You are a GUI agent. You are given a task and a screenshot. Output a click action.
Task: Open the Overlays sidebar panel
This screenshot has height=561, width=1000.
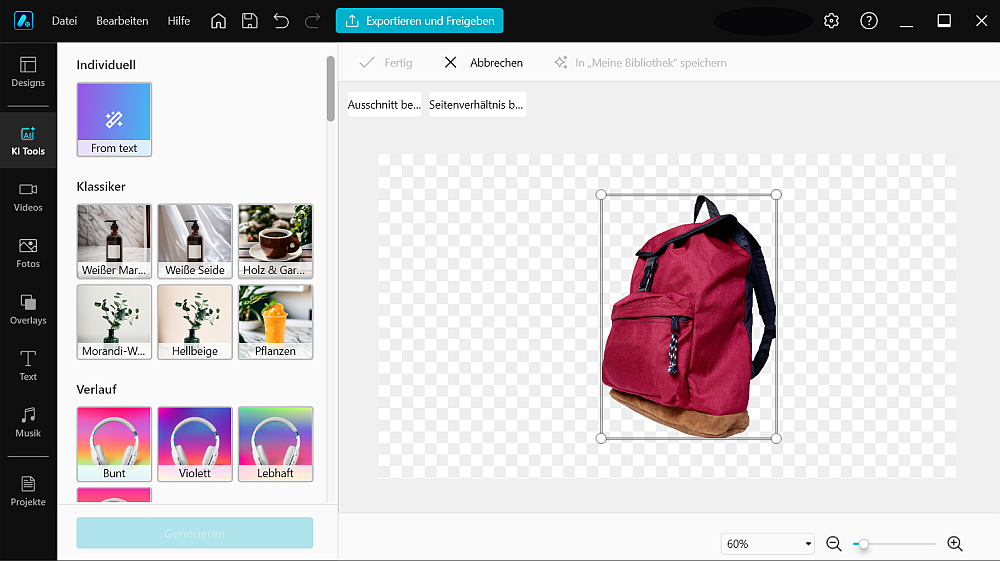point(28,310)
